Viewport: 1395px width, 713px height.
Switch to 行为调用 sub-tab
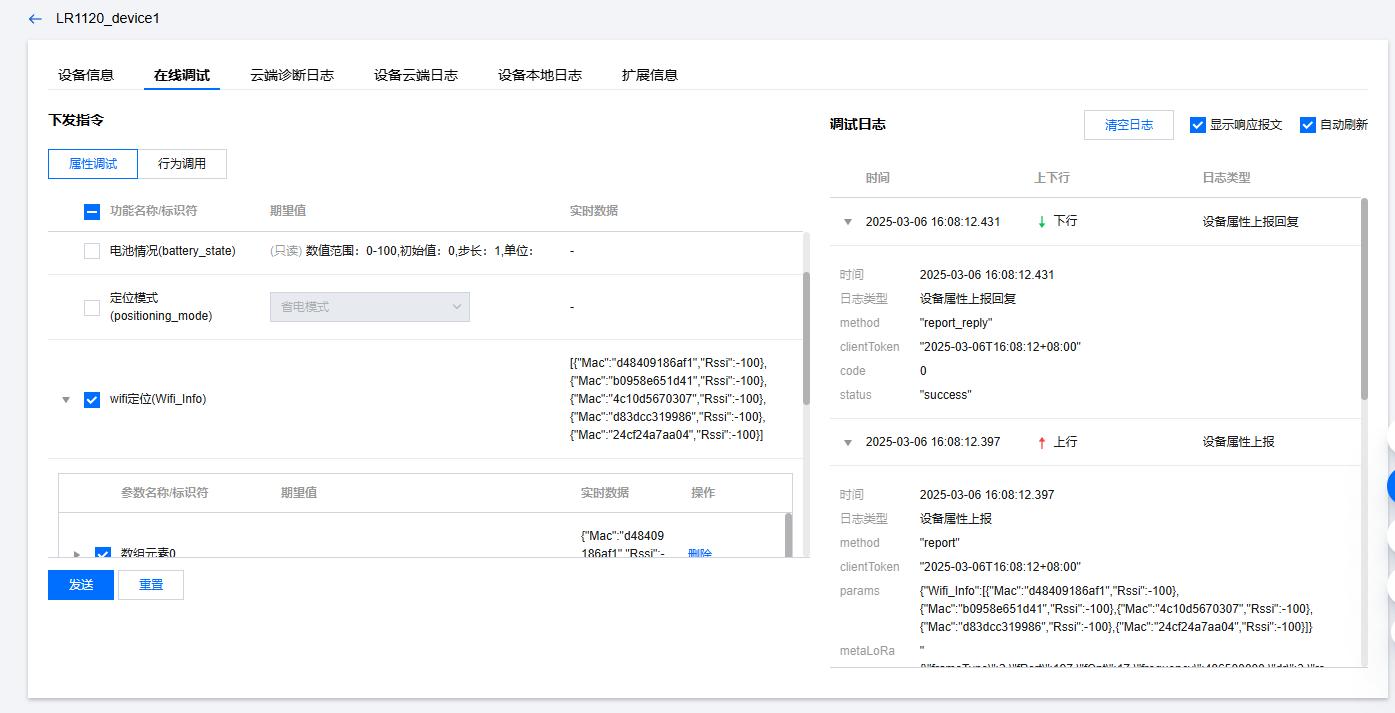[182, 164]
